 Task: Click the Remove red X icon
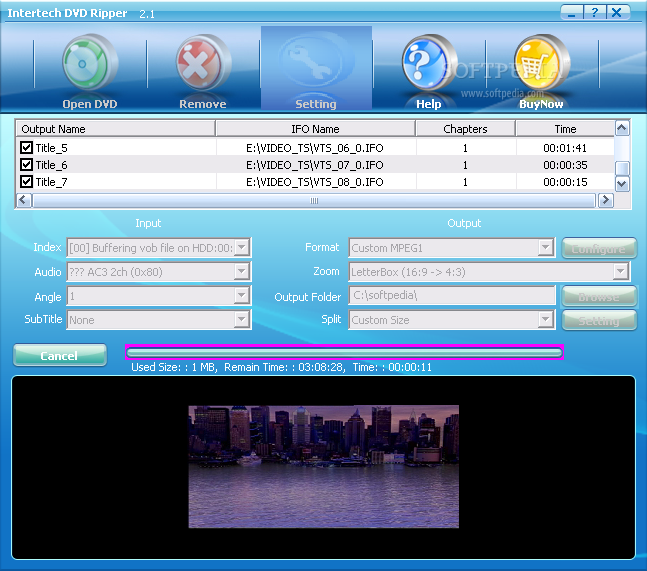pos(203,63)
